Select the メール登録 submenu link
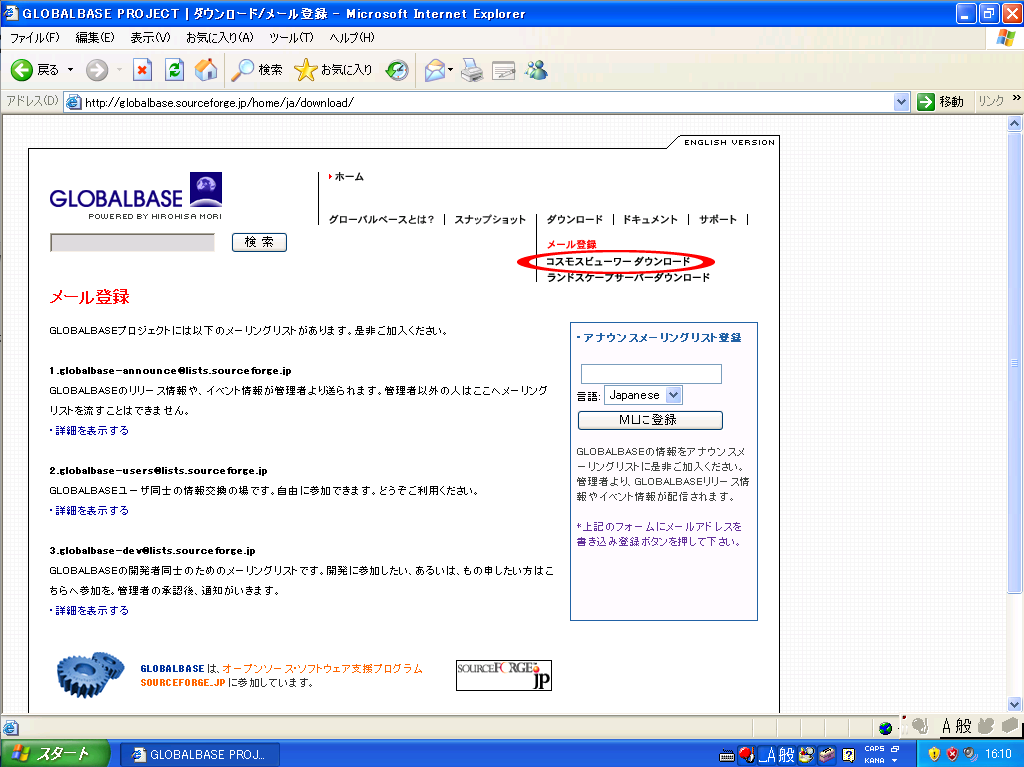 pos(571,244)
